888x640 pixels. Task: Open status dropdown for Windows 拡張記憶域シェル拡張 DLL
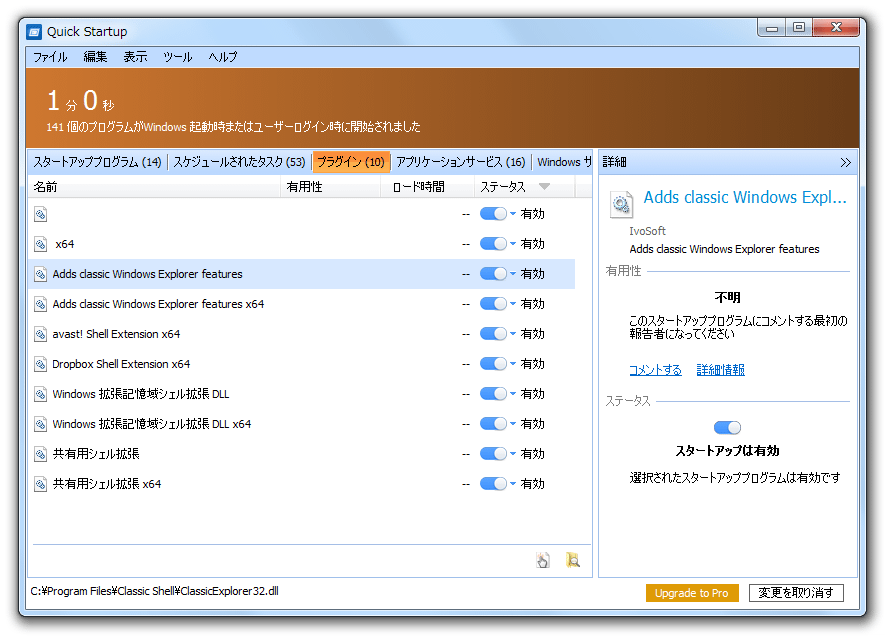click(x=513, y=394)
